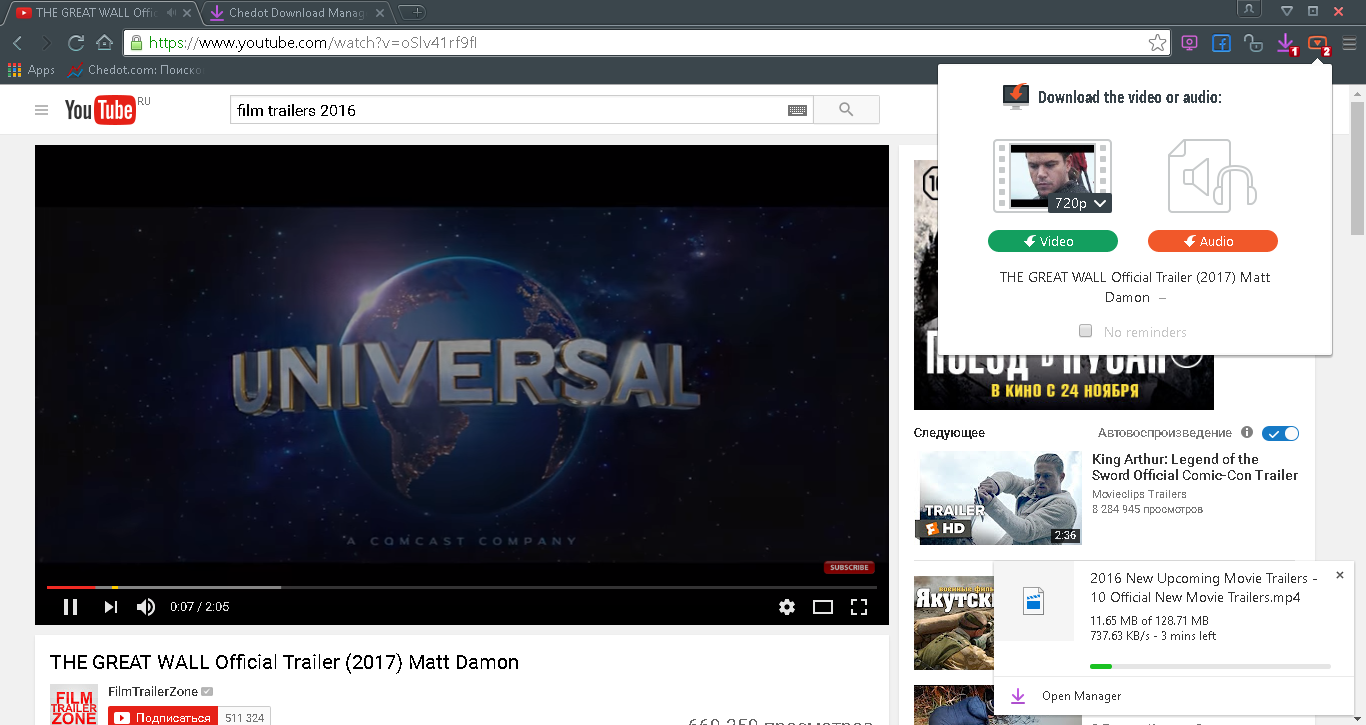Toggle the video downloader extension icon
Viewport: 1366px width, 725px height.
click(1319, 44)
